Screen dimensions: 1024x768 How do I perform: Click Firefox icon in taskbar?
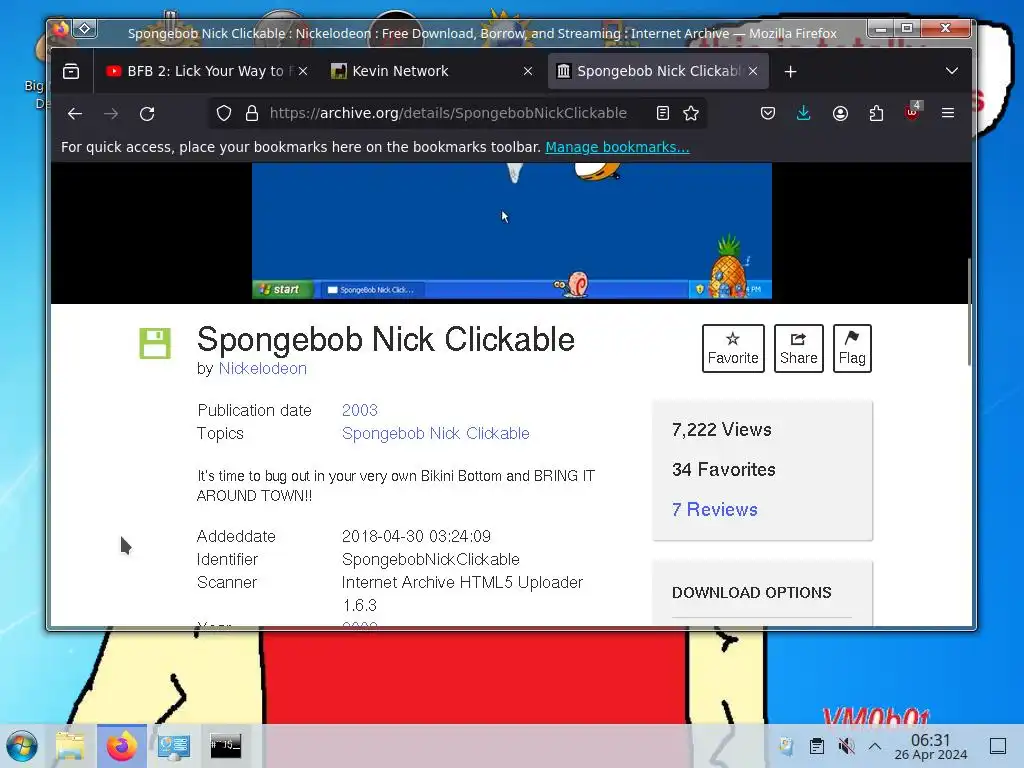pos(121,746)
